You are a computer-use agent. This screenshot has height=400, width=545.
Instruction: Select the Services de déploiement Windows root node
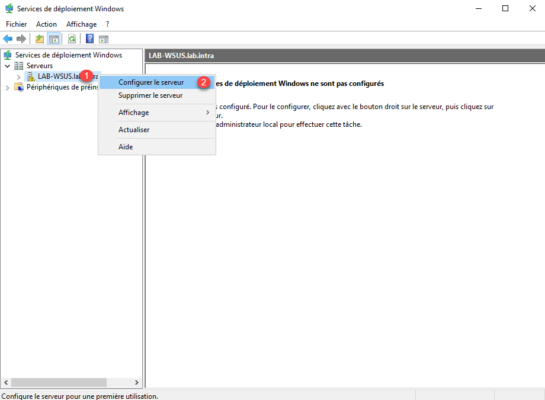[68, 55]
